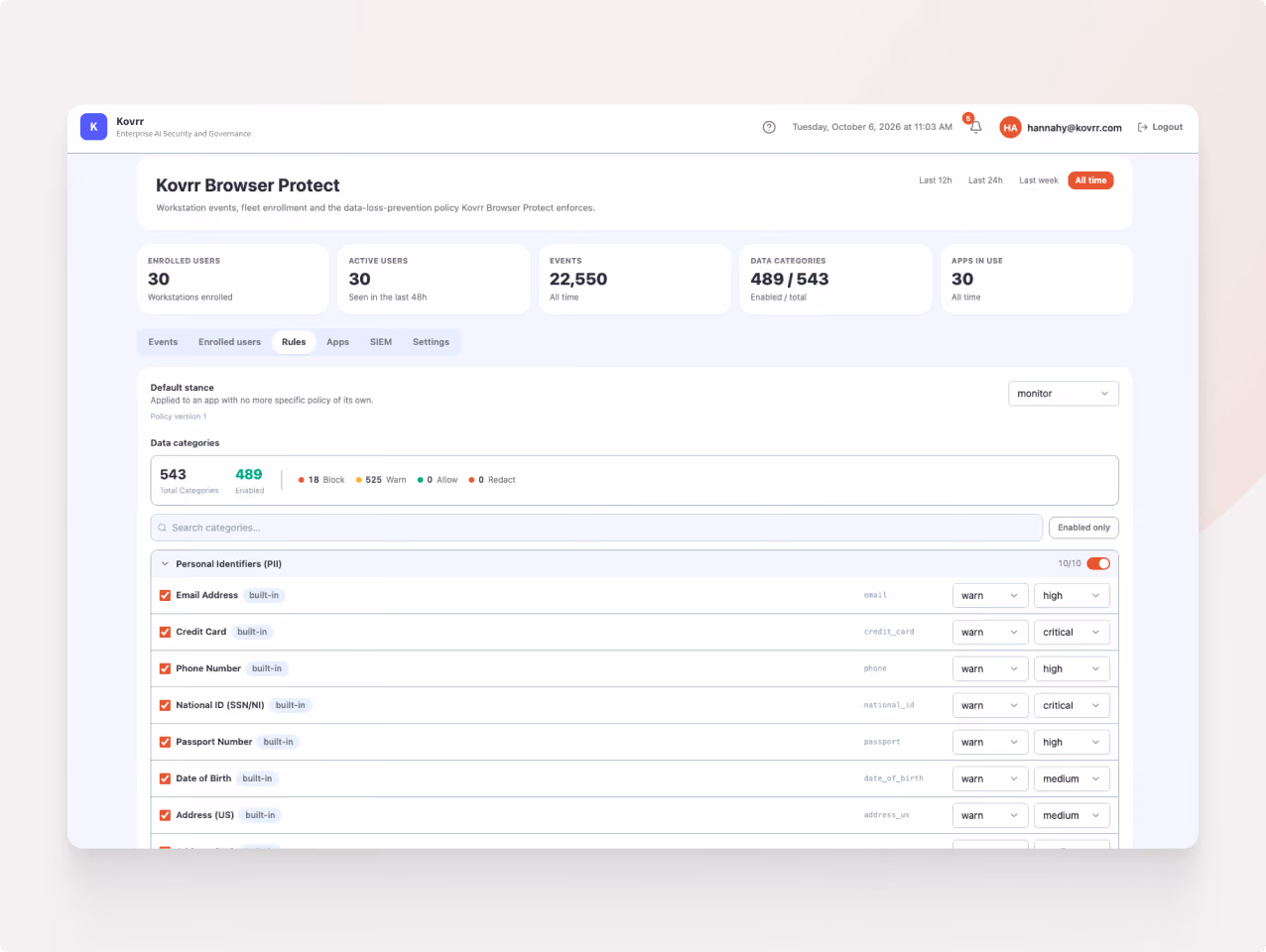Click the Data Categories 489 / 543 card
This screenshot has height=952, width=1266.
(835, 280)
